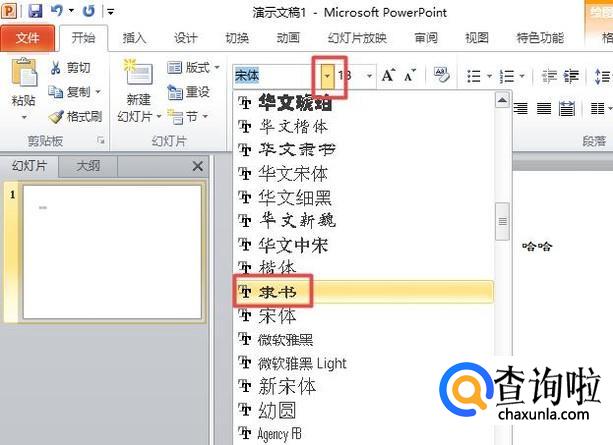The height and width of the screenshot is (445, 613).
Task: Choose the 华文中宋 font
Action: pyautogui.click(x=363, y=245)
